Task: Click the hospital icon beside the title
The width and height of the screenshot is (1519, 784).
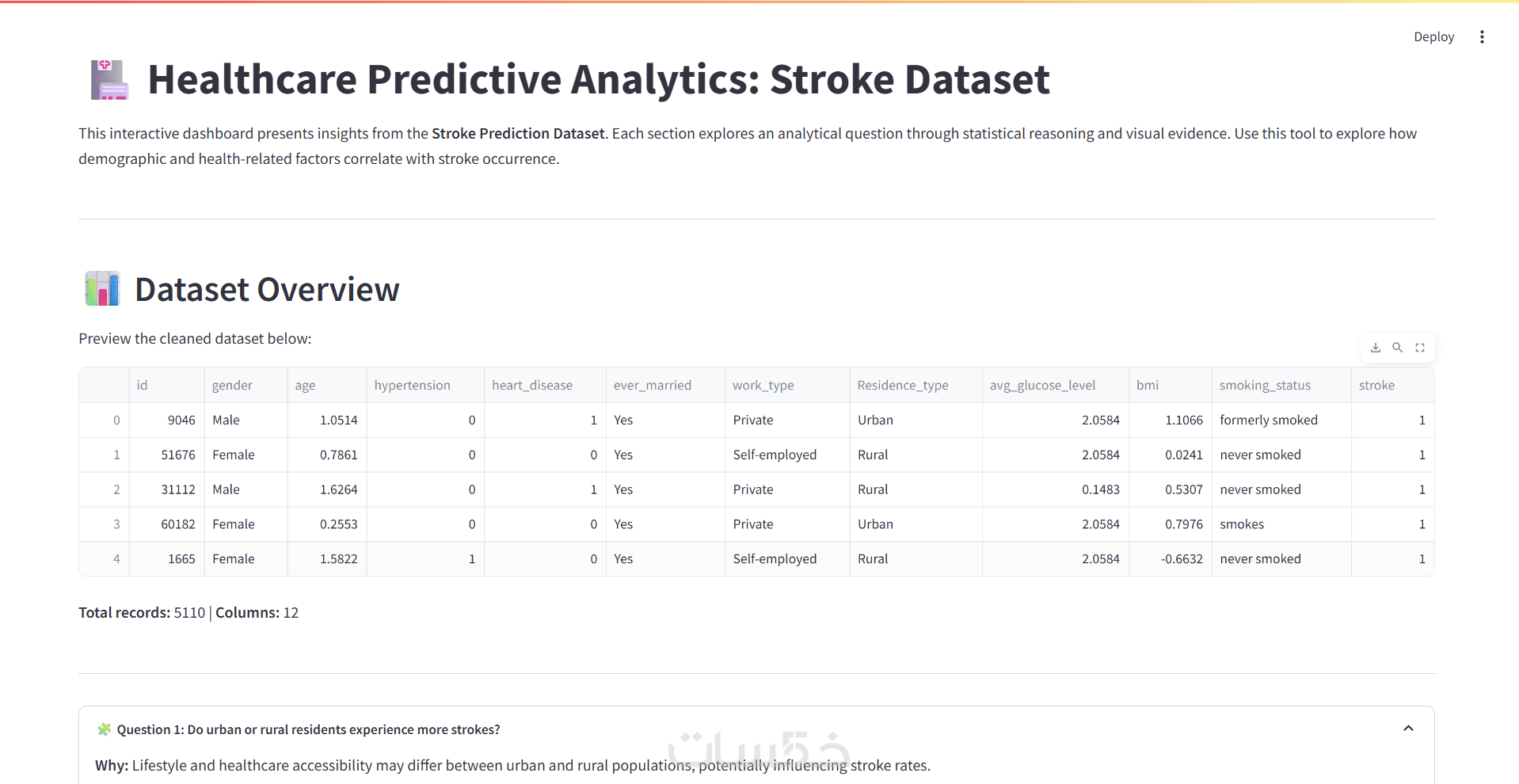Action: [109, 80]
